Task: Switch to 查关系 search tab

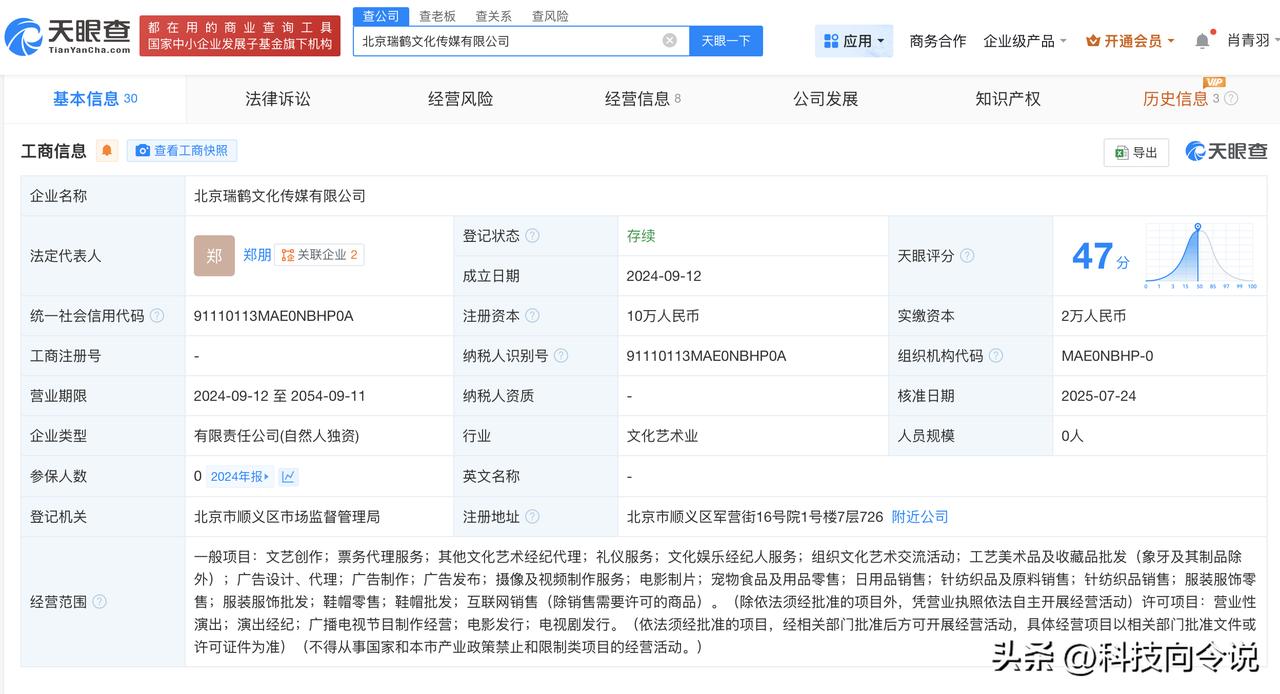Action: pyautogui.click(x=493, y=16)
